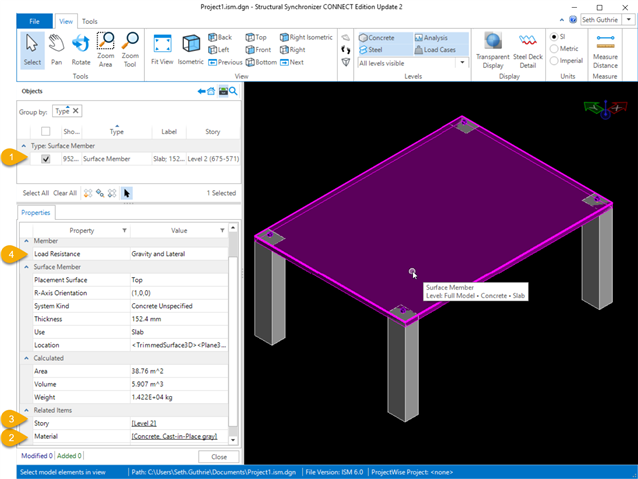Choose the Pan hand tool

(57, 50)
